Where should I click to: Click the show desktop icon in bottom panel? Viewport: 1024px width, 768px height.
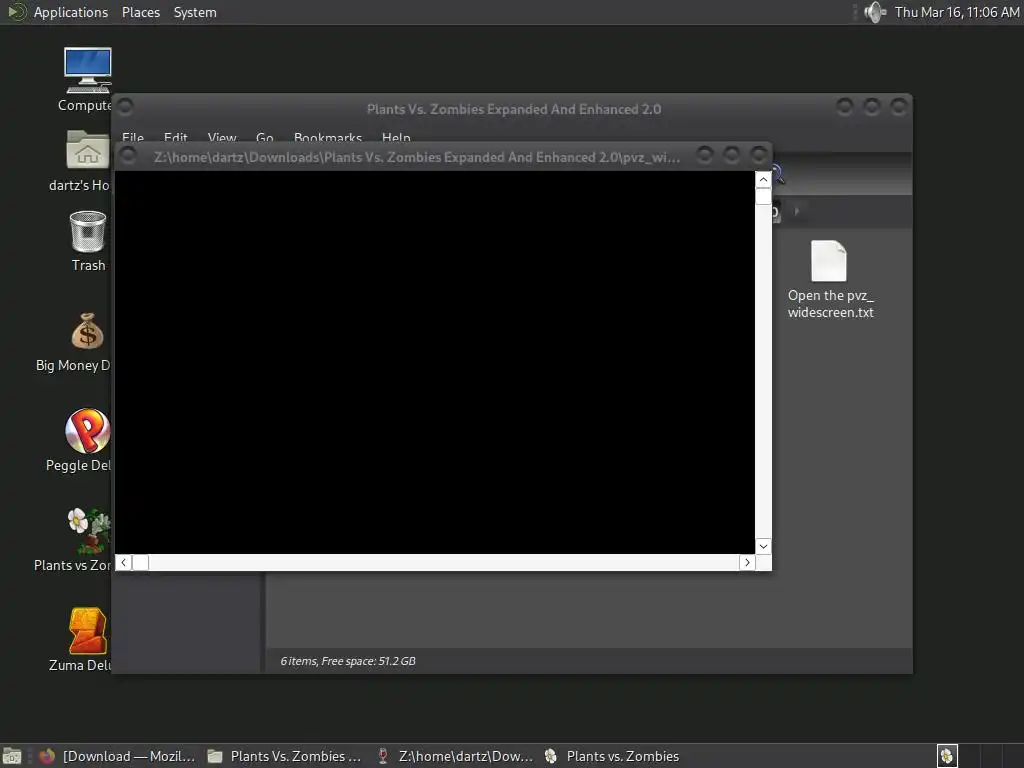point(11,756)
